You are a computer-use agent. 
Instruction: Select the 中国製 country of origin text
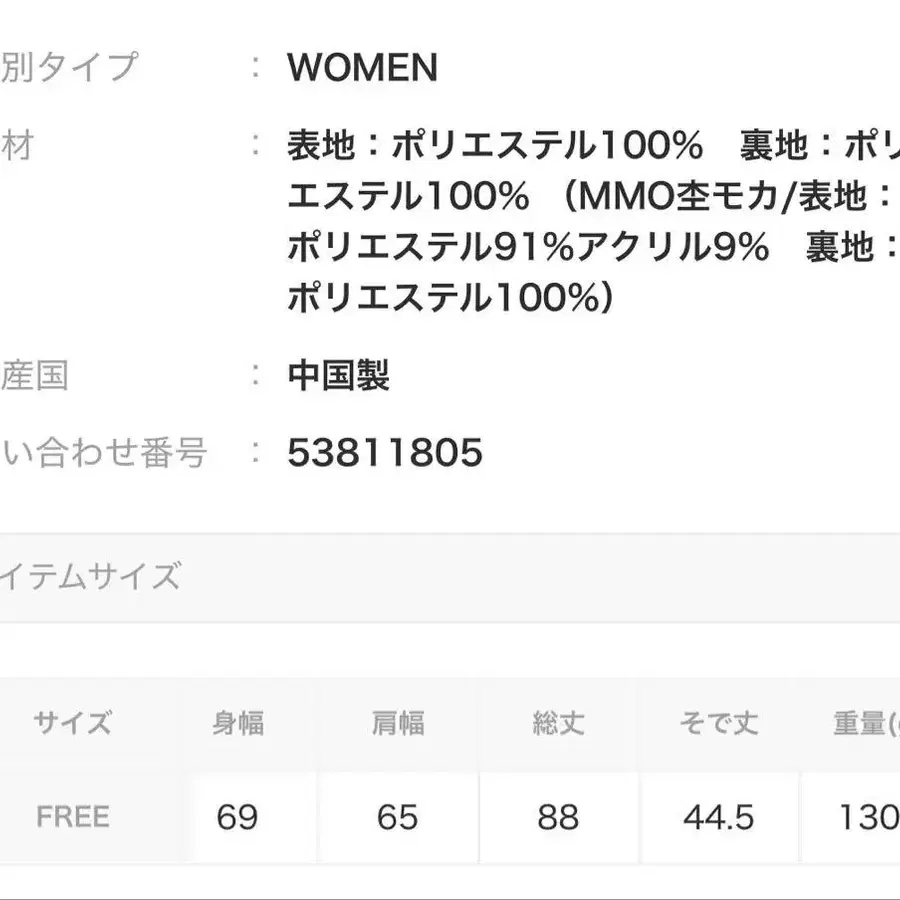[x=338, y=376]
